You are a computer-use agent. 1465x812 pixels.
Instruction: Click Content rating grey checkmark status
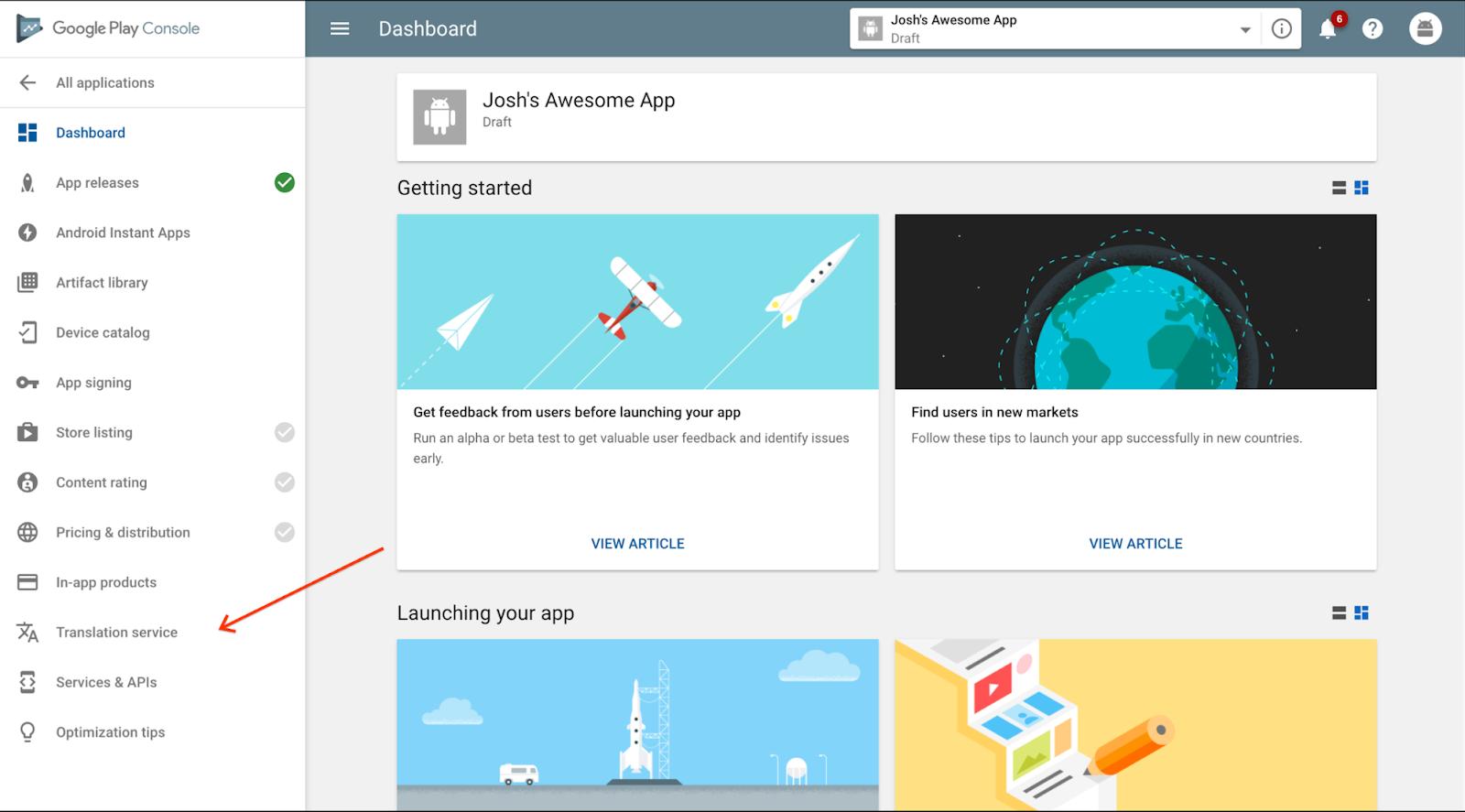(x=285, y=482)
